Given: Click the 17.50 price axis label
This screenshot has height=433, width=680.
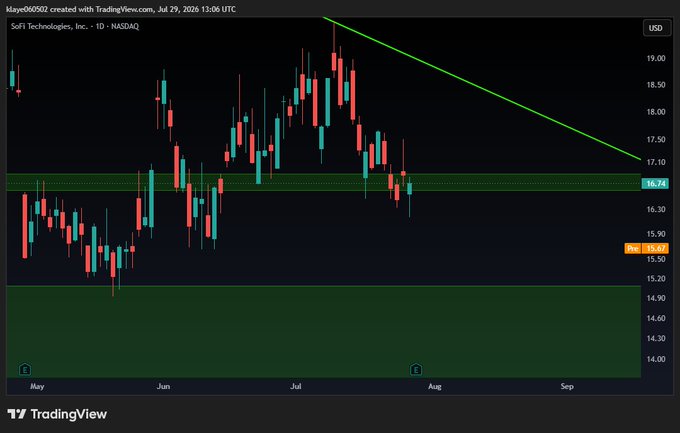Looking at the screenshot, I should click(656, 139).
